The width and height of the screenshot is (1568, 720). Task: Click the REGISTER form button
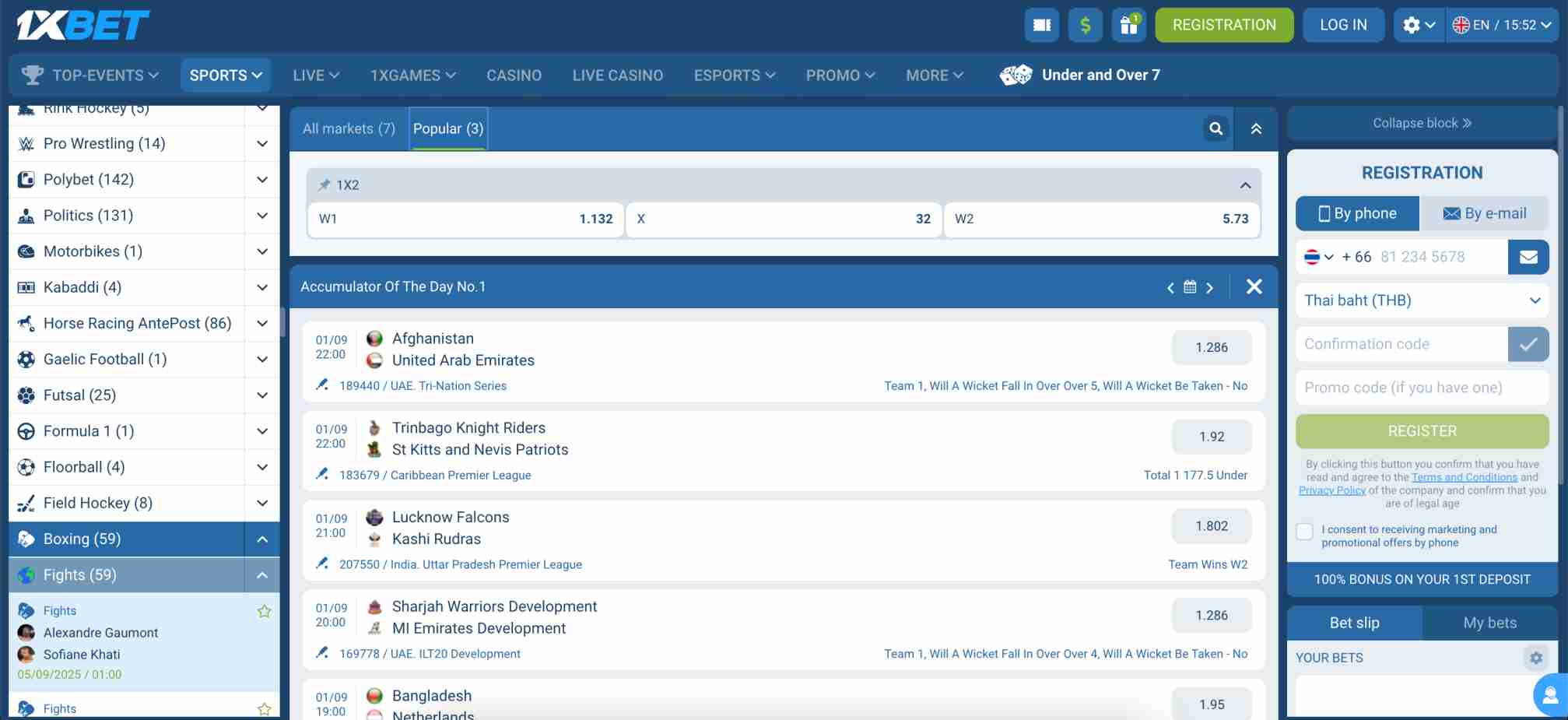coord(1422,431)
